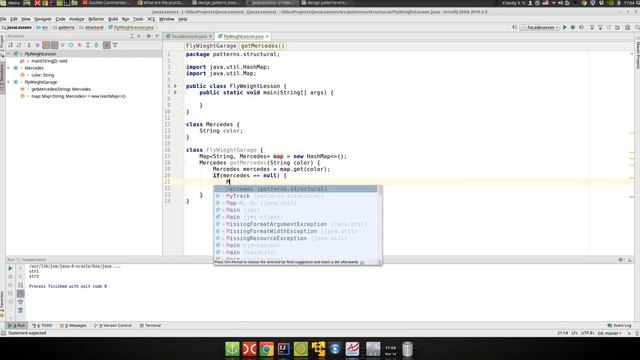Click the Debug bug icon in the toolbar

[573, 27]
